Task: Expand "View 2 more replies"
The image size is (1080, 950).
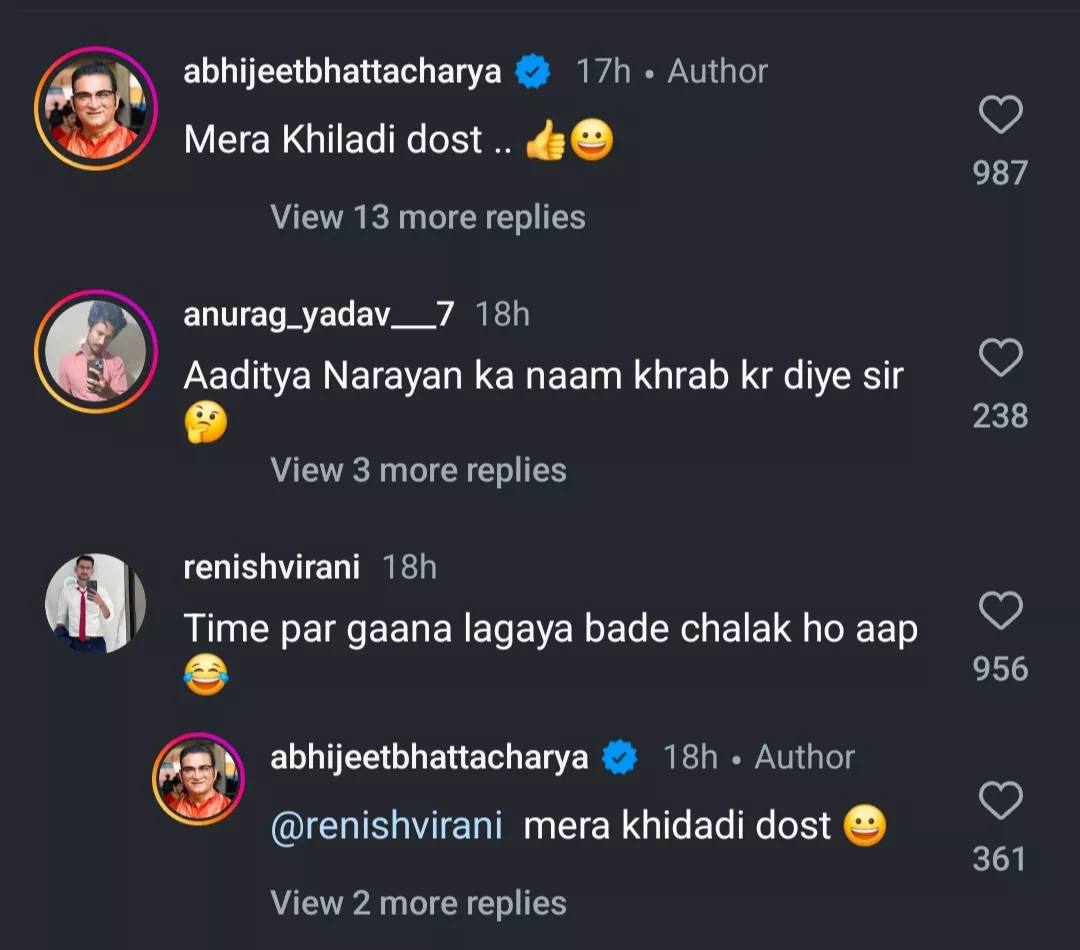Action: click(418, 903)
